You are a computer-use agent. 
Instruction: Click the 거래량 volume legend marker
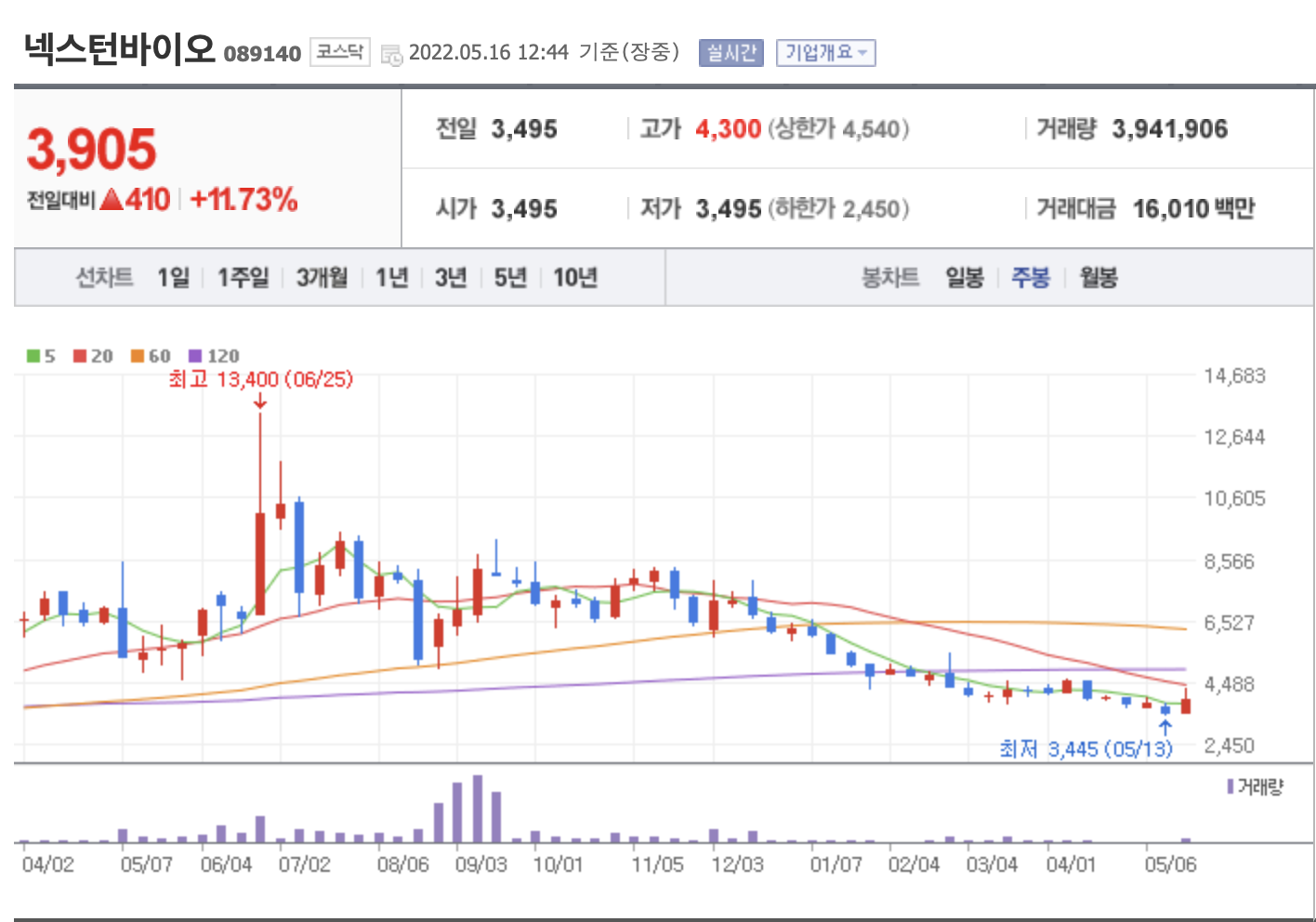point(1230,787)
